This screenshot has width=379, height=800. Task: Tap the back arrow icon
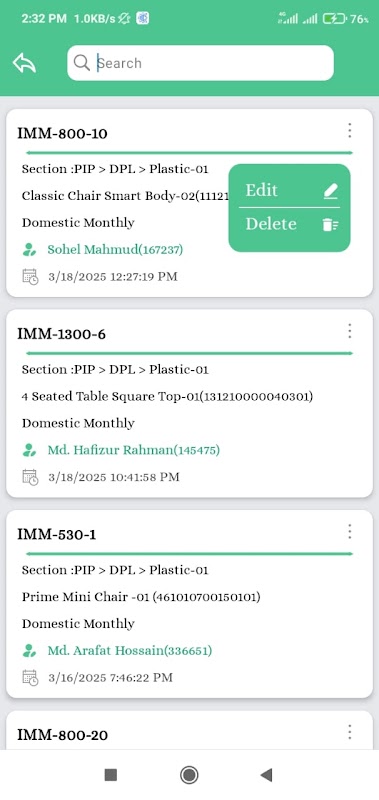(x=24, y=63)
